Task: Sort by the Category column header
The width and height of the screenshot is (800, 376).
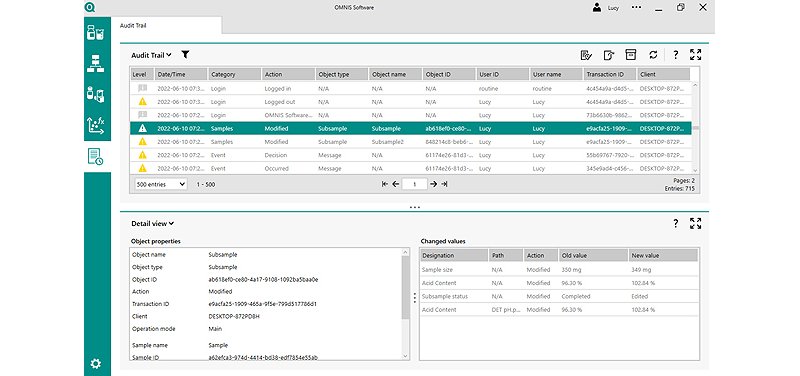Action: pyautogui.click(x=235, y=74)
